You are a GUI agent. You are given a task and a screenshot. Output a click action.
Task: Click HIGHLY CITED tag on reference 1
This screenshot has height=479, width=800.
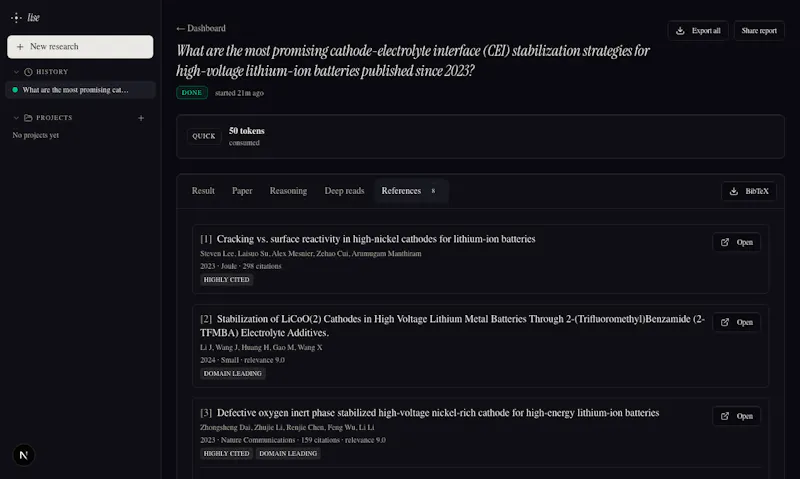(x=227, y=280)
